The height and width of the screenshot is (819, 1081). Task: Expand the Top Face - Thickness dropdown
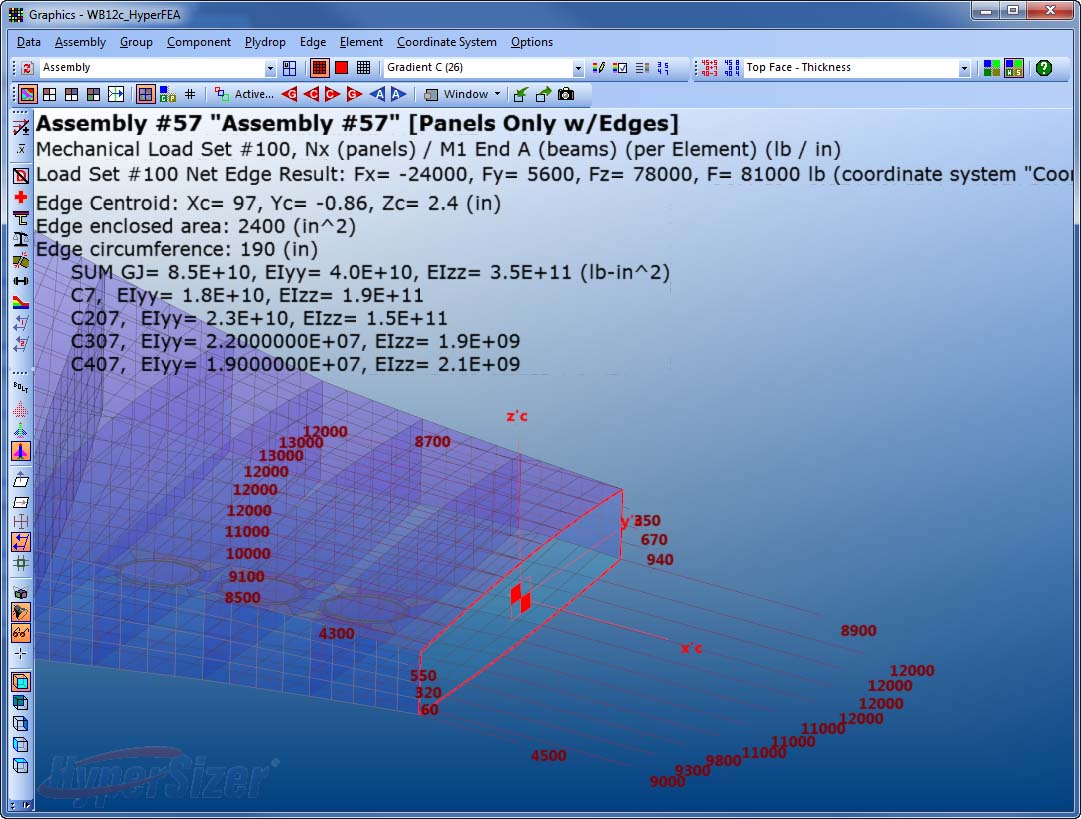[x=964, y=68]
